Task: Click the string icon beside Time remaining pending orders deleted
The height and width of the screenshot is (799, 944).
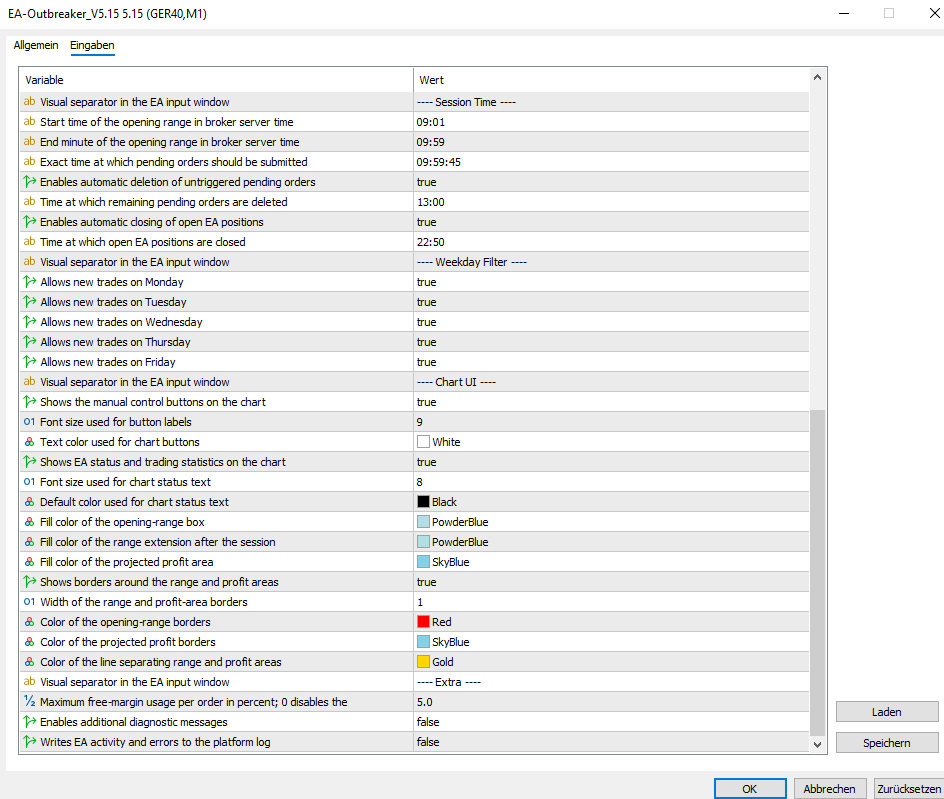Action: 30,202
